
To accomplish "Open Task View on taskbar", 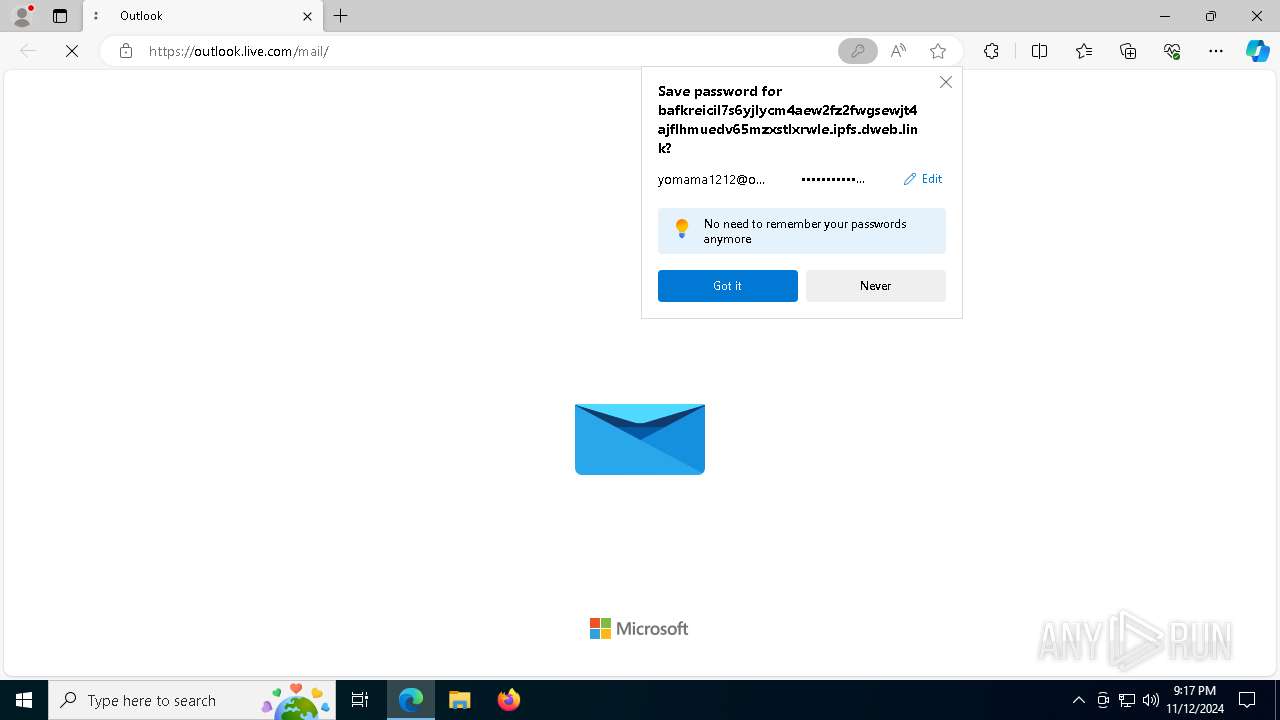I will (360, 700).
